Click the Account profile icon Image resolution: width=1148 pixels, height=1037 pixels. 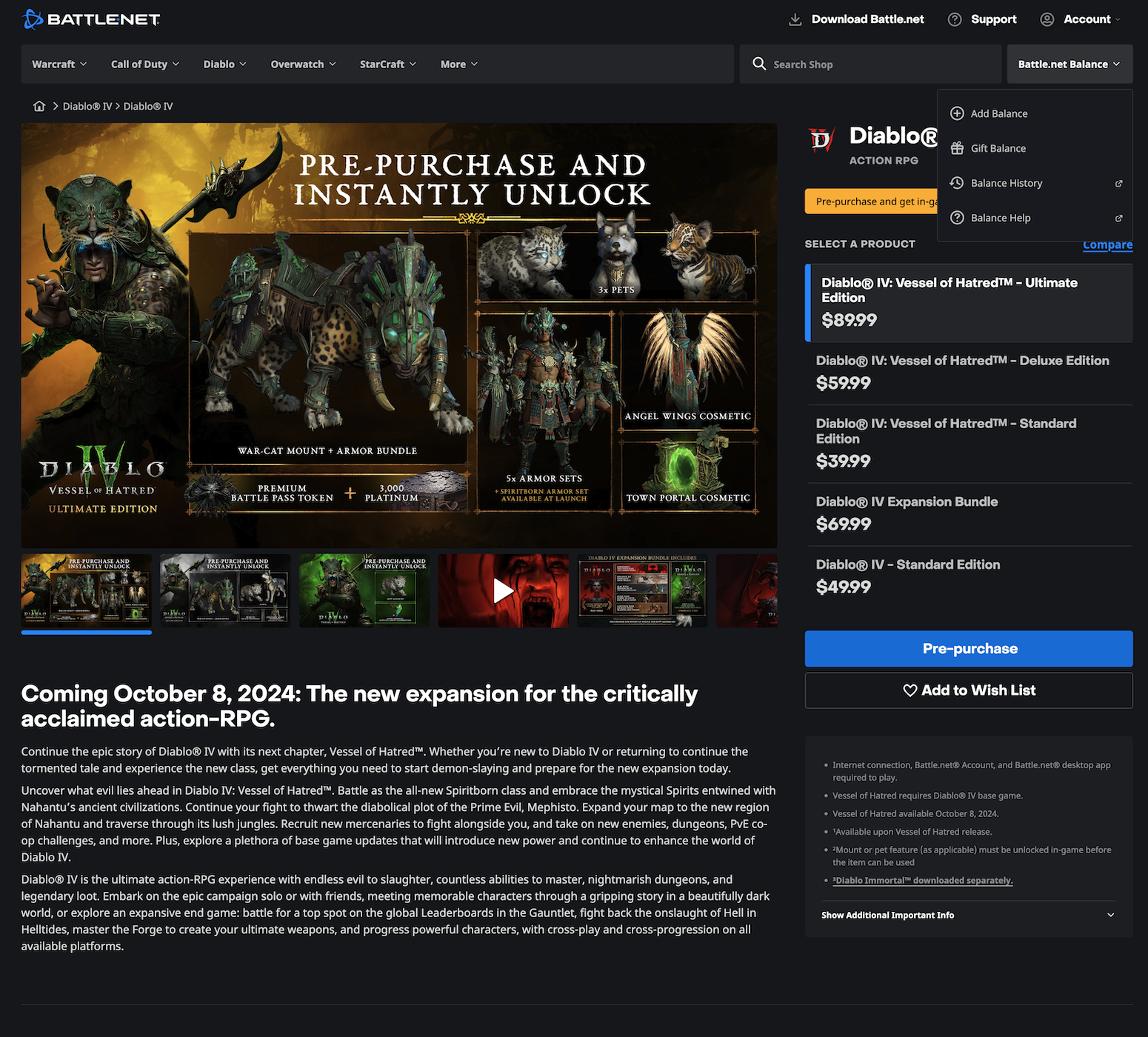click(x=1047, y=19)
